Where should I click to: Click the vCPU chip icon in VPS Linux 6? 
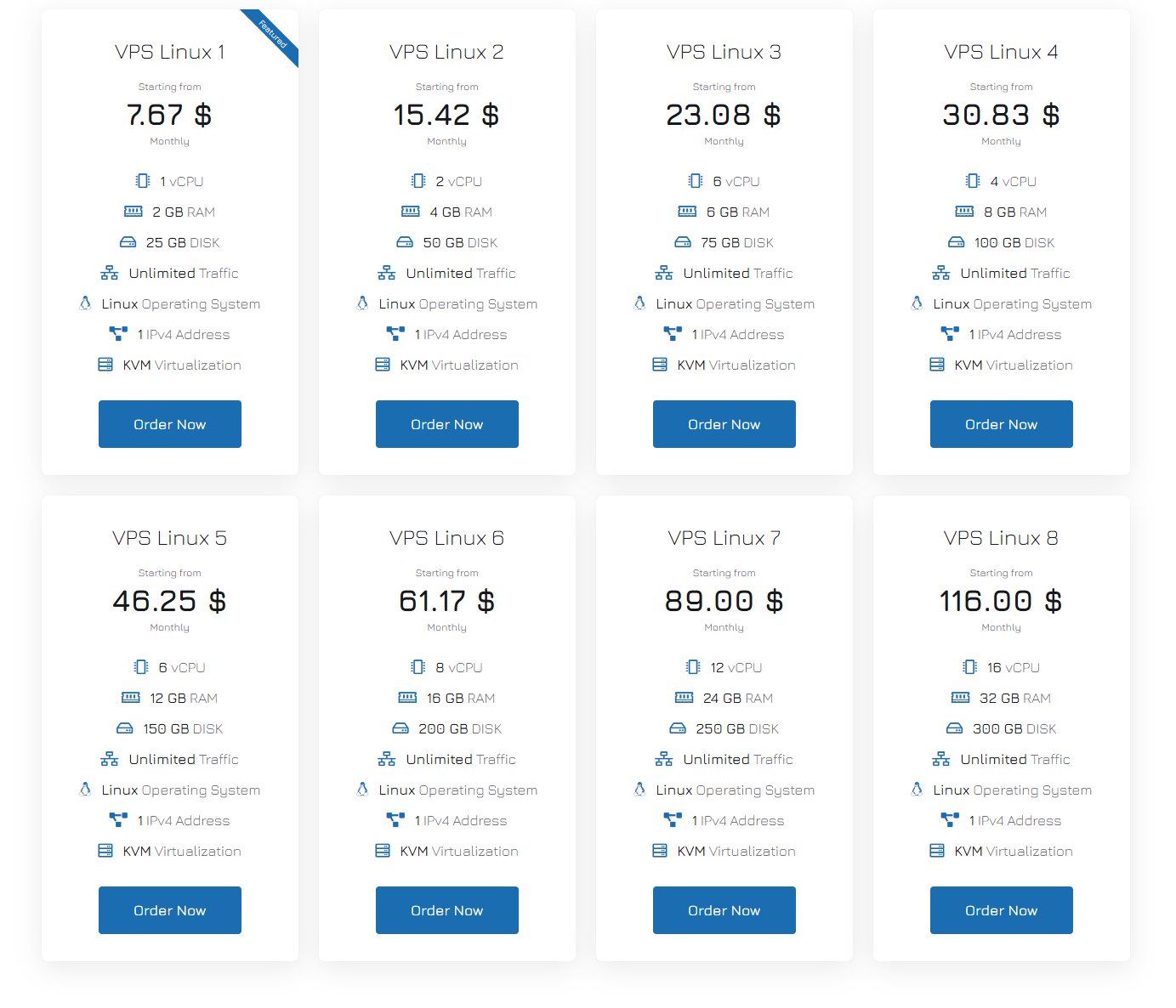[418, 667]
